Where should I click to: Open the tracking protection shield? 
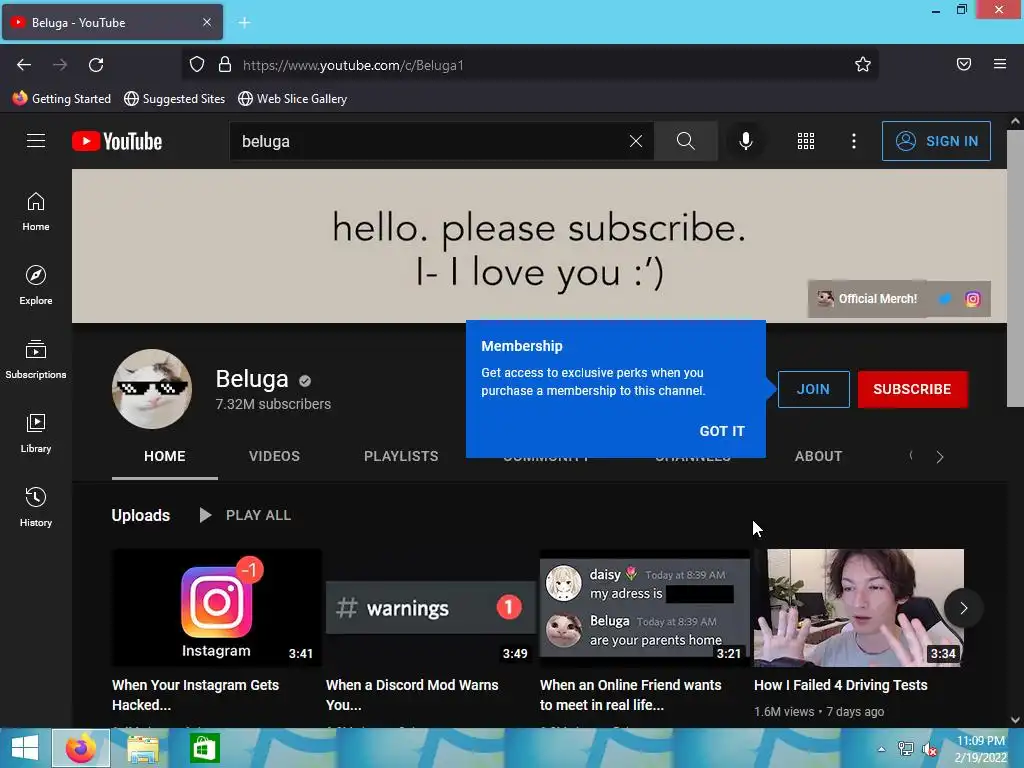pos(197,65)
